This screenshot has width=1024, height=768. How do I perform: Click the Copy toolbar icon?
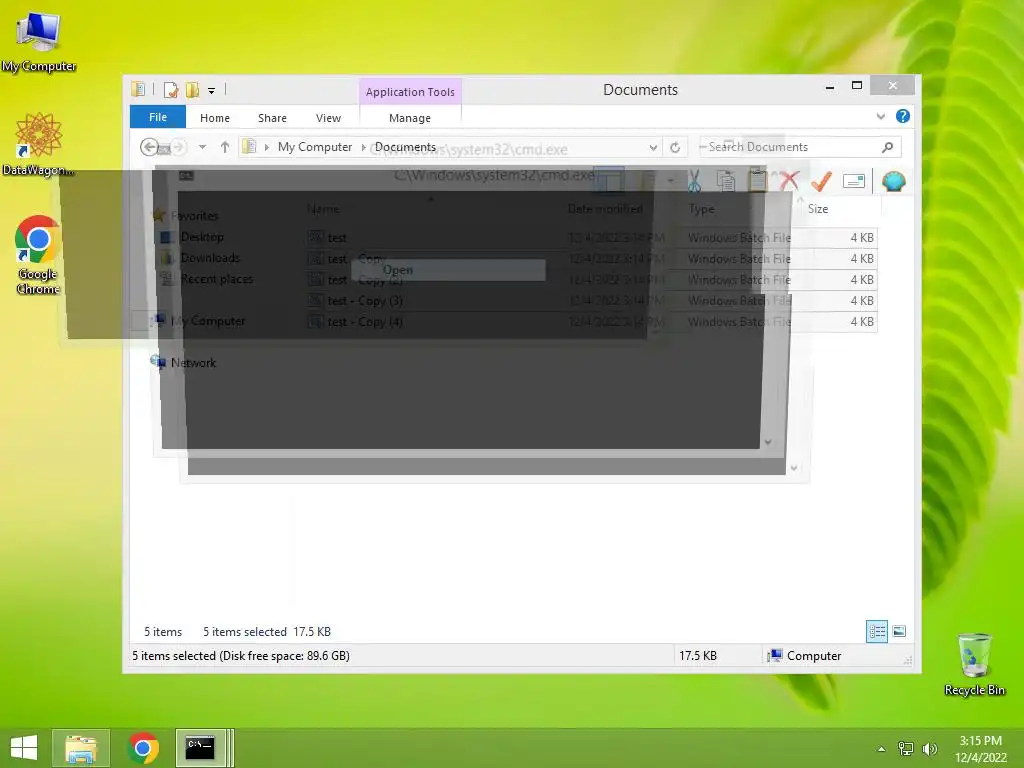point(726,181)
